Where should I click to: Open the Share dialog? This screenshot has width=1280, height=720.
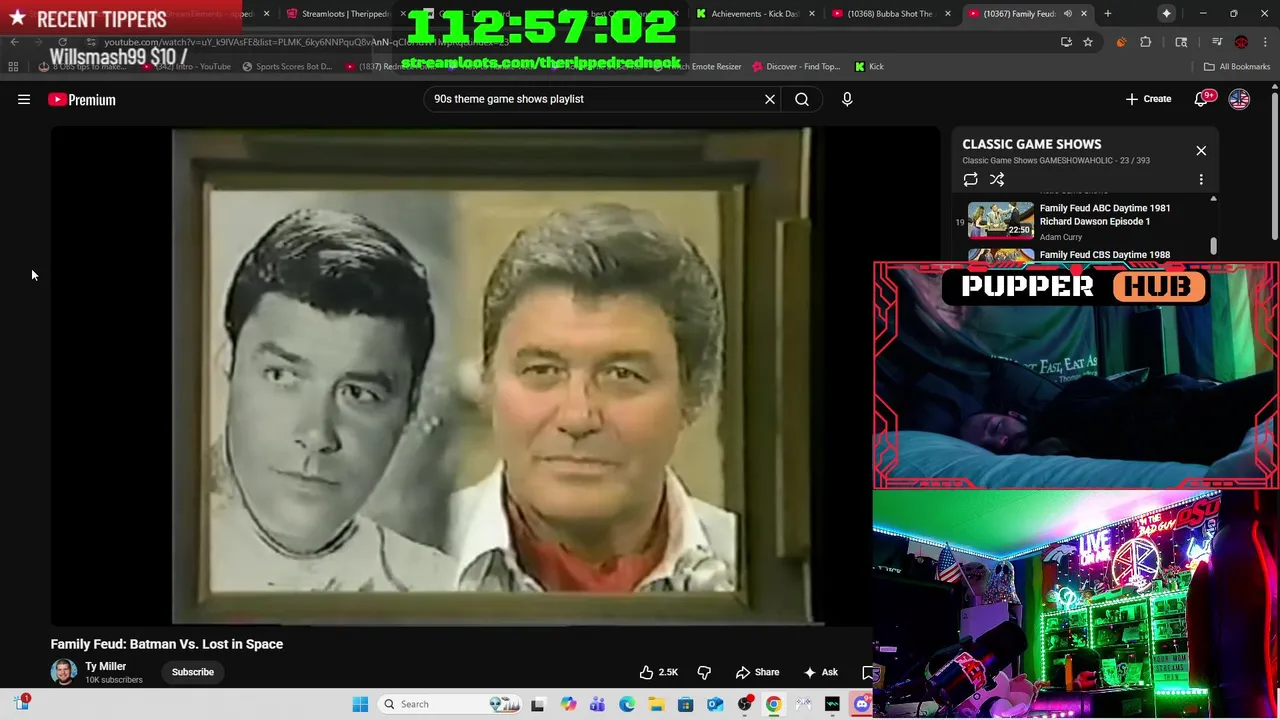pyautogui.click(x=757, y=672)
